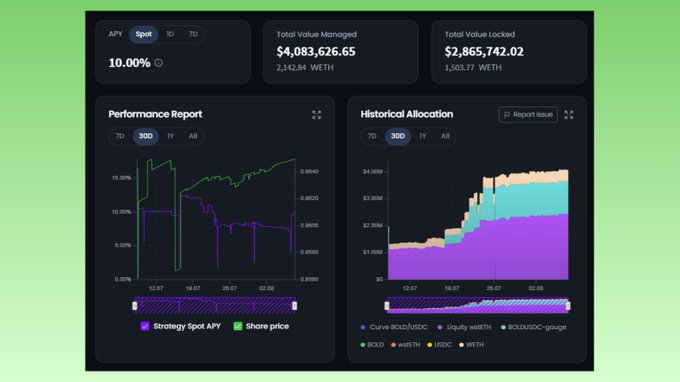Screen dimensions: 680x382
Task: Click the 2,142.84 WETH value
Action: pyautogui.click(x=305, y=68)
